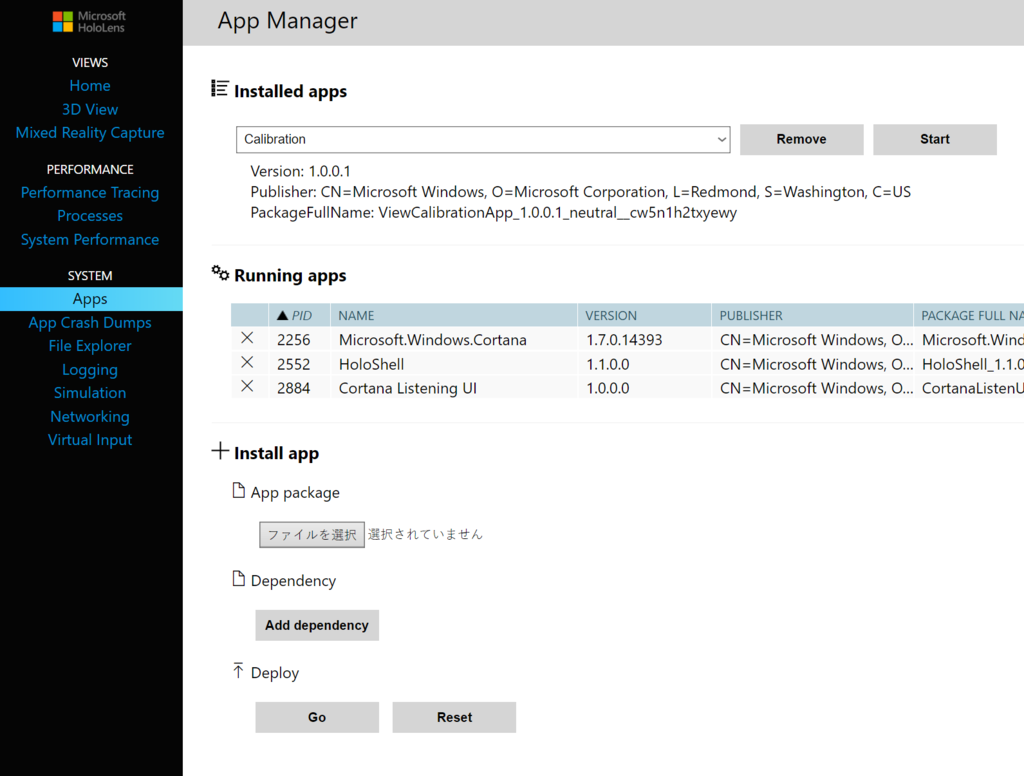Open the Simulation page
1024x776 pixels.
tap(90, 393)
